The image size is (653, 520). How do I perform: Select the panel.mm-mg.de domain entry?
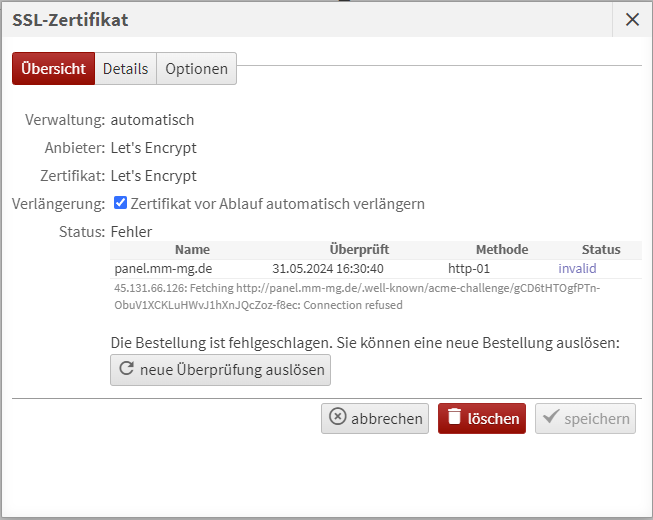click(x=161, y=268)
